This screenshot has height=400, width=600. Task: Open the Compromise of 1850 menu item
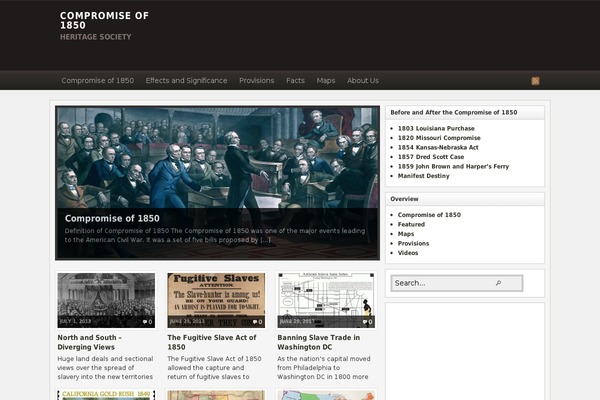click(97, 80)
